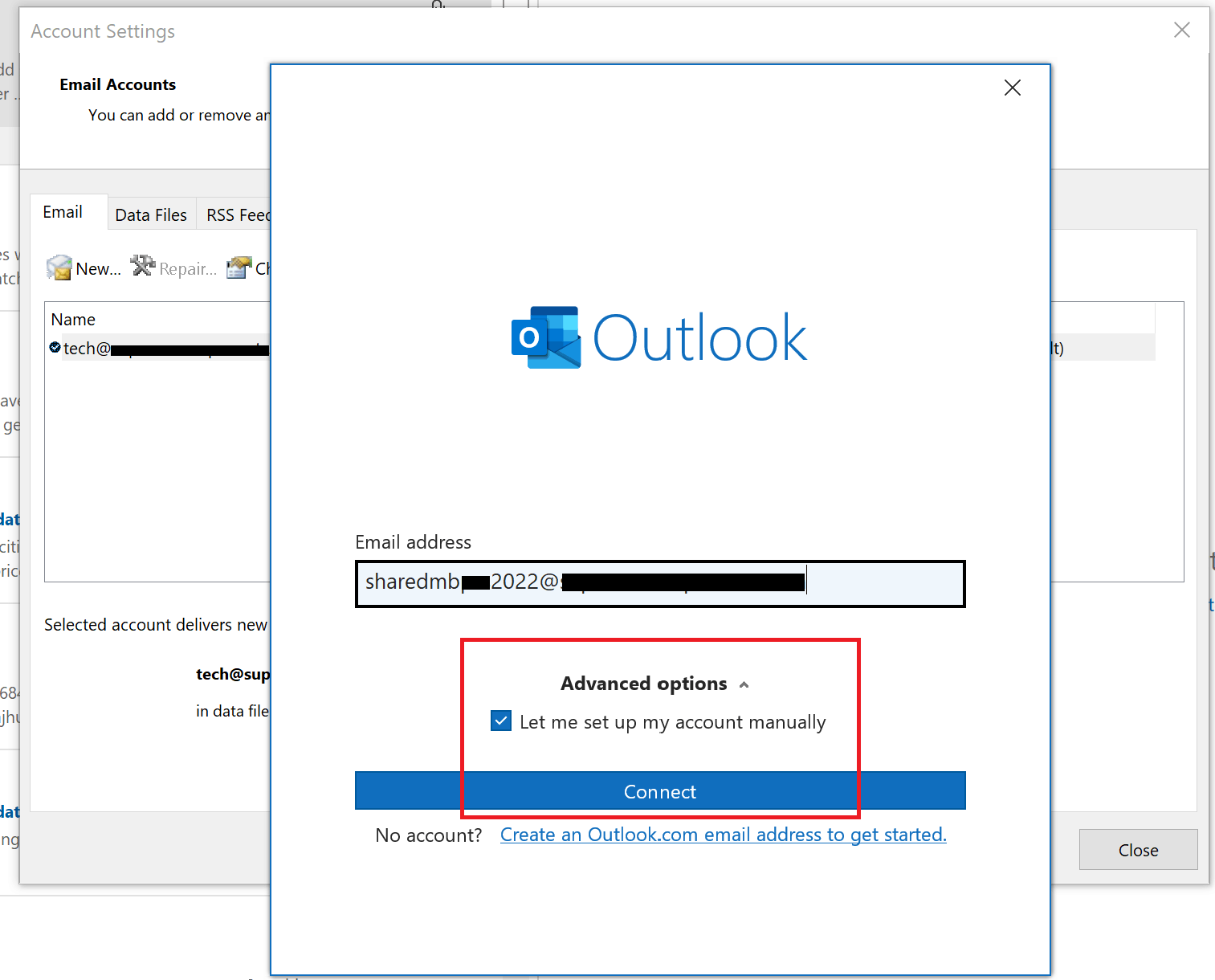This screenshot has width=1215, height=980.
Task: Select the tech@ account in the Name list
Action: tap(161, 347)
